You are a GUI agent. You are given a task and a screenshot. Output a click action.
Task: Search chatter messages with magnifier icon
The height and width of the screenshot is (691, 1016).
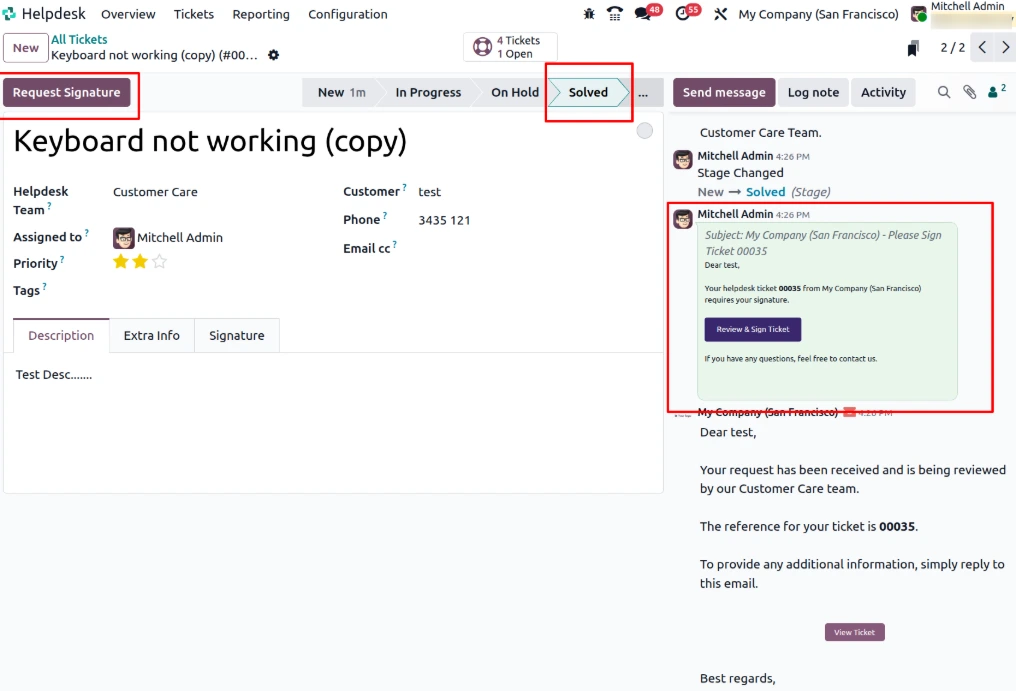tap(944, 92)
